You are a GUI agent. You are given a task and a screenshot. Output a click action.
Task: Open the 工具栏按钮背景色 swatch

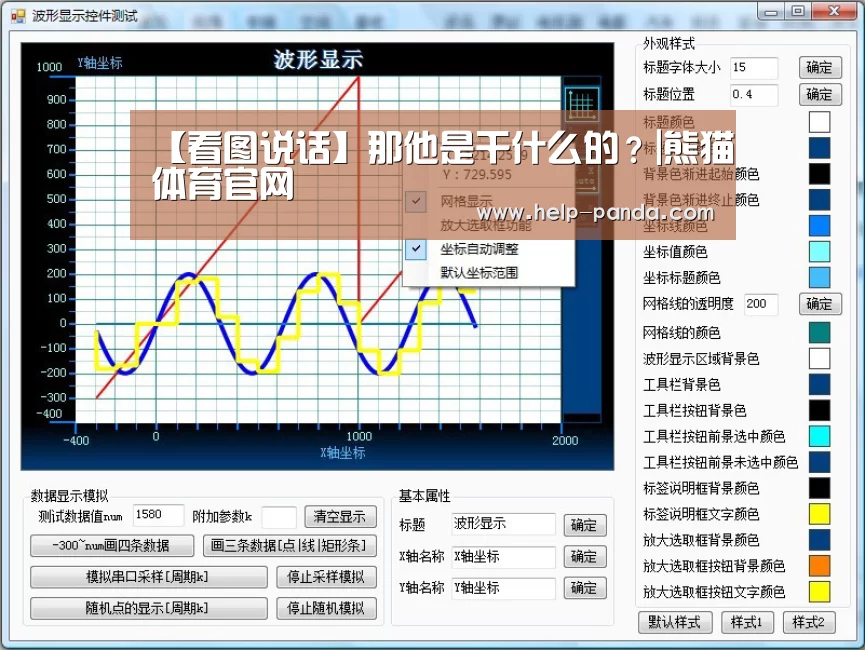tap(820, 411)
